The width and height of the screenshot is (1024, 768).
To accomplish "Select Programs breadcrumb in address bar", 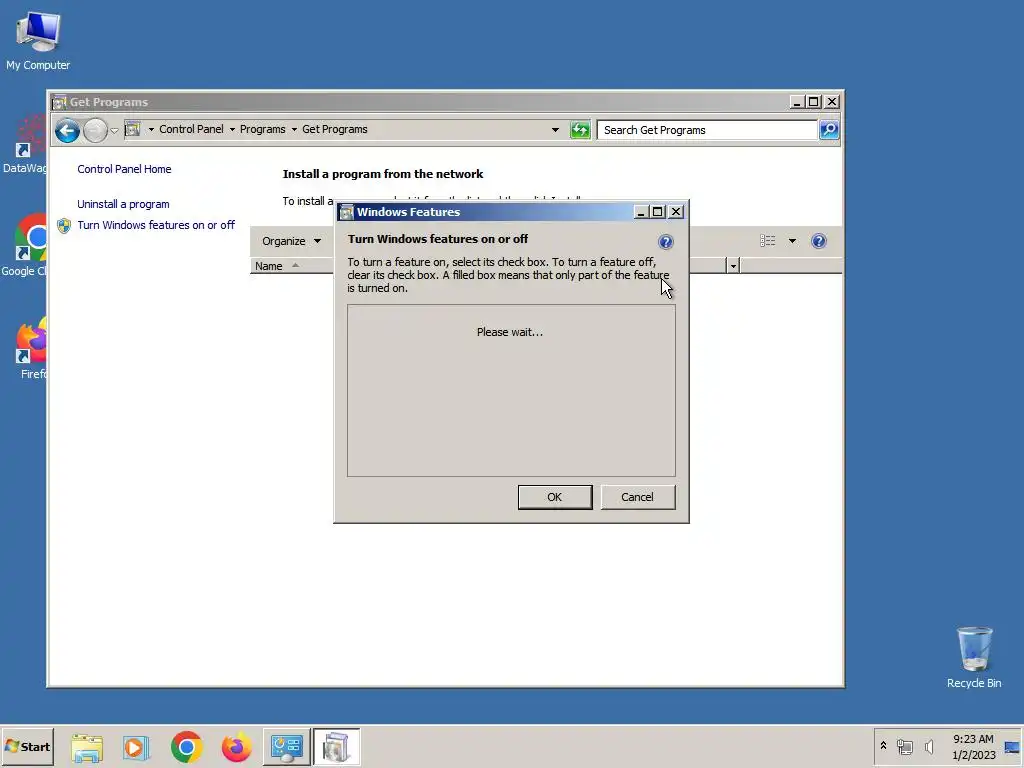I will pos(263,129).
